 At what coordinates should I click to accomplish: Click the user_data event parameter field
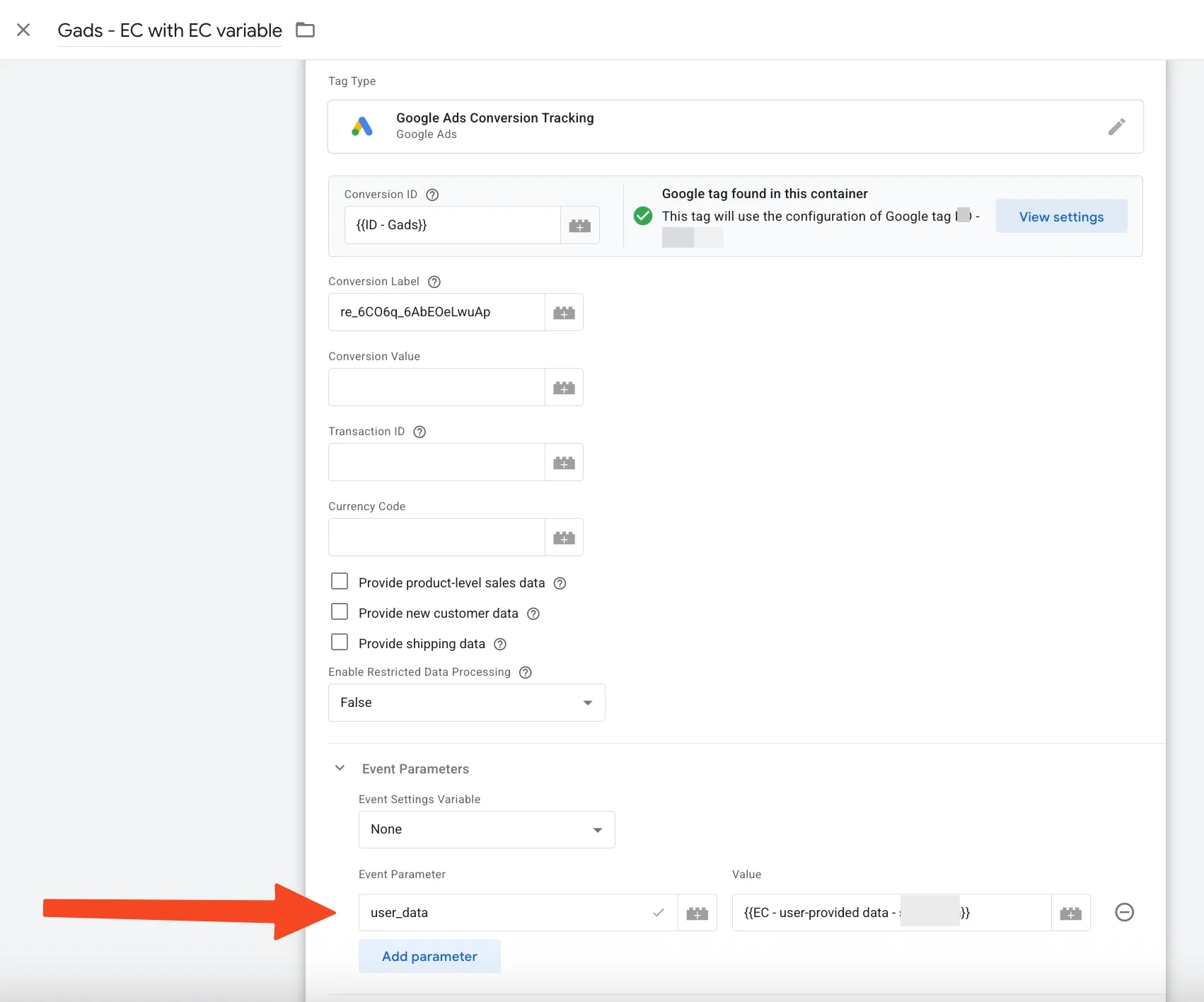(518, 913)
